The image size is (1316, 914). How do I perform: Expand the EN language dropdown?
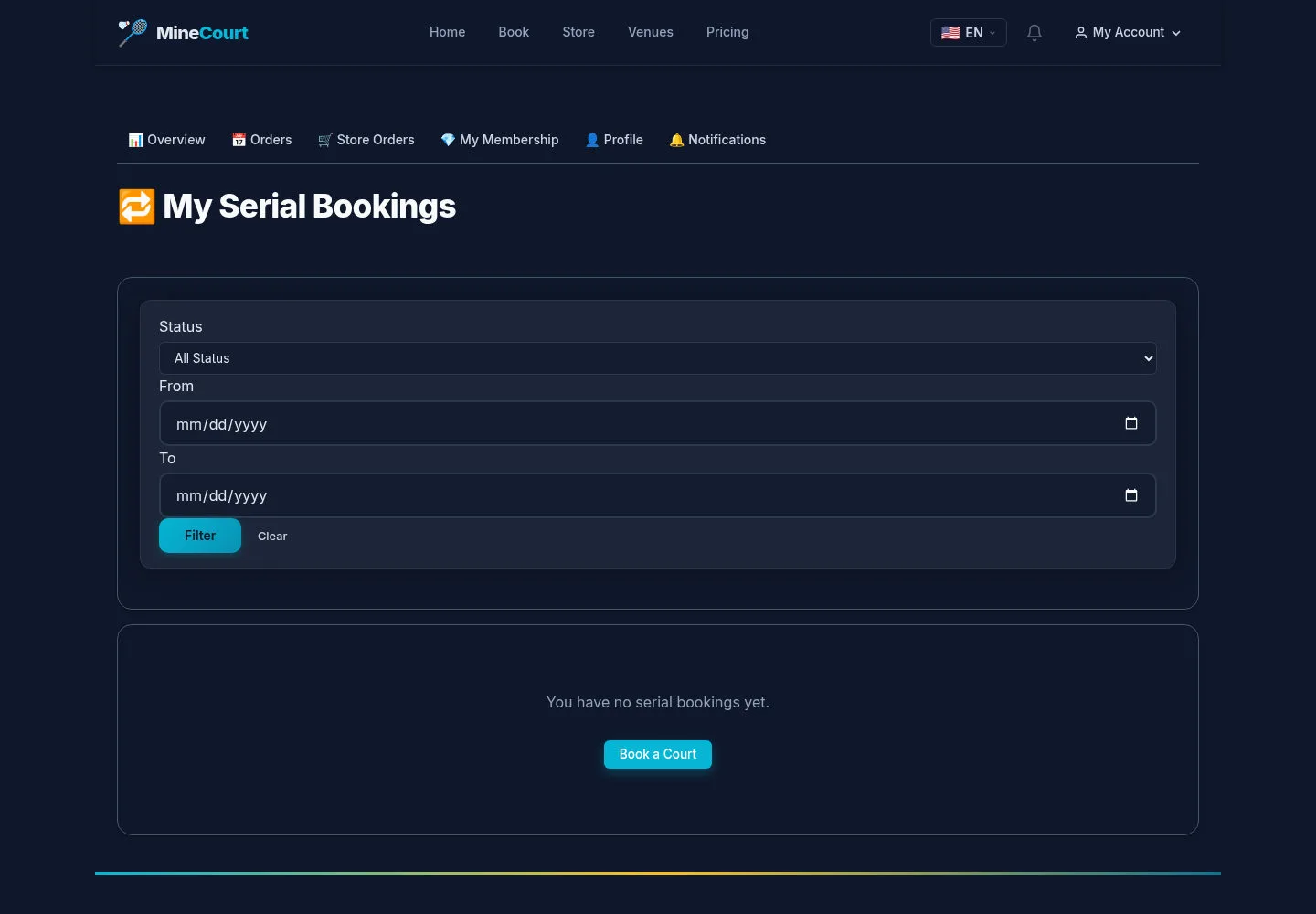click(969, 33)
